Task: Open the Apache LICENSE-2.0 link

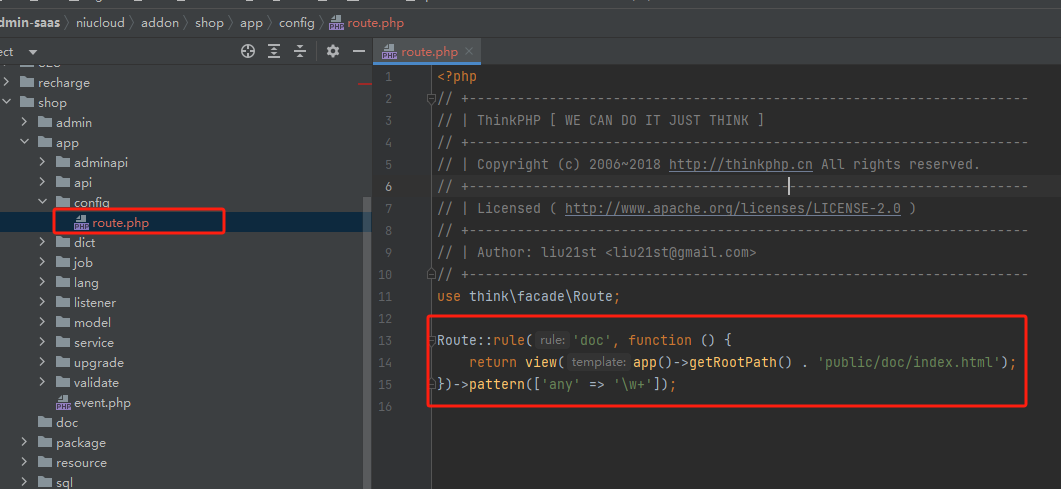Action: [x=732, y=208]
